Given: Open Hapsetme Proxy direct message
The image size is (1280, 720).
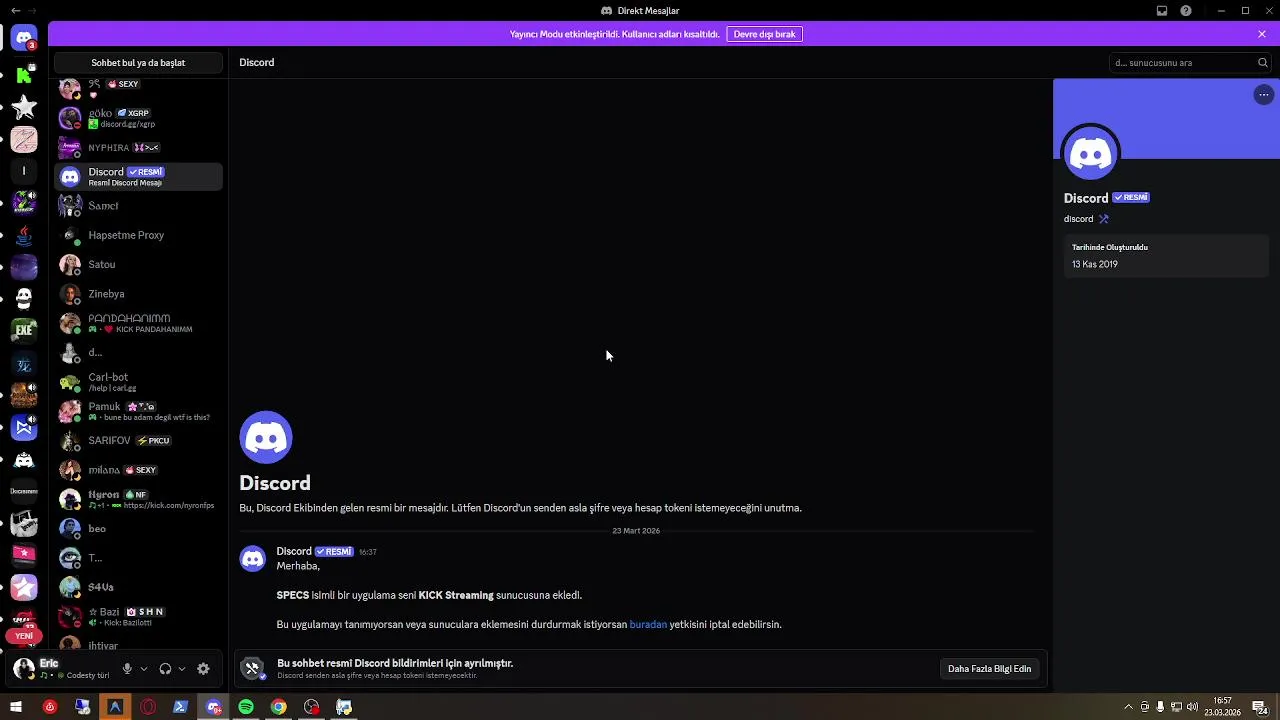Looking at the screenshot, I should click(138, 235).
